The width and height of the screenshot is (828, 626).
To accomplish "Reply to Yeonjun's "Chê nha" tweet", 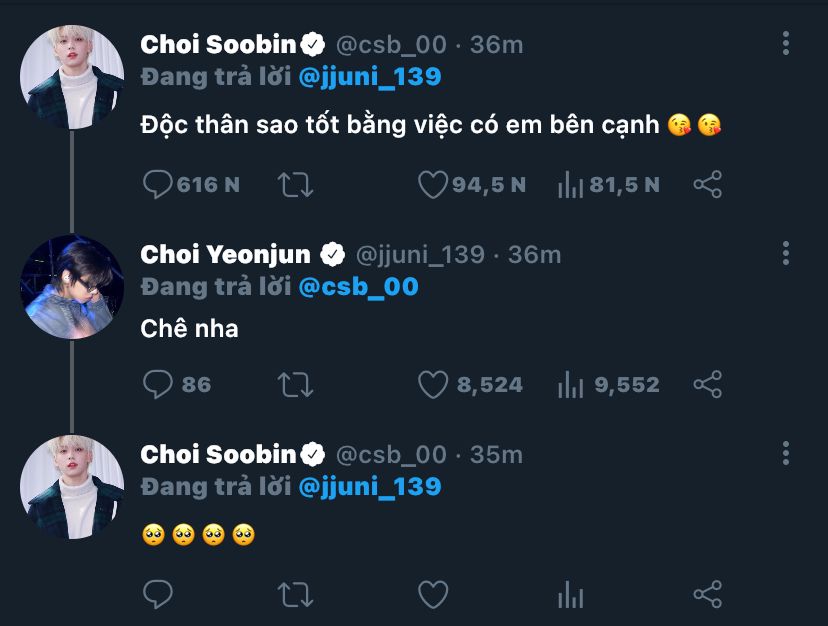I will point(159,384).
